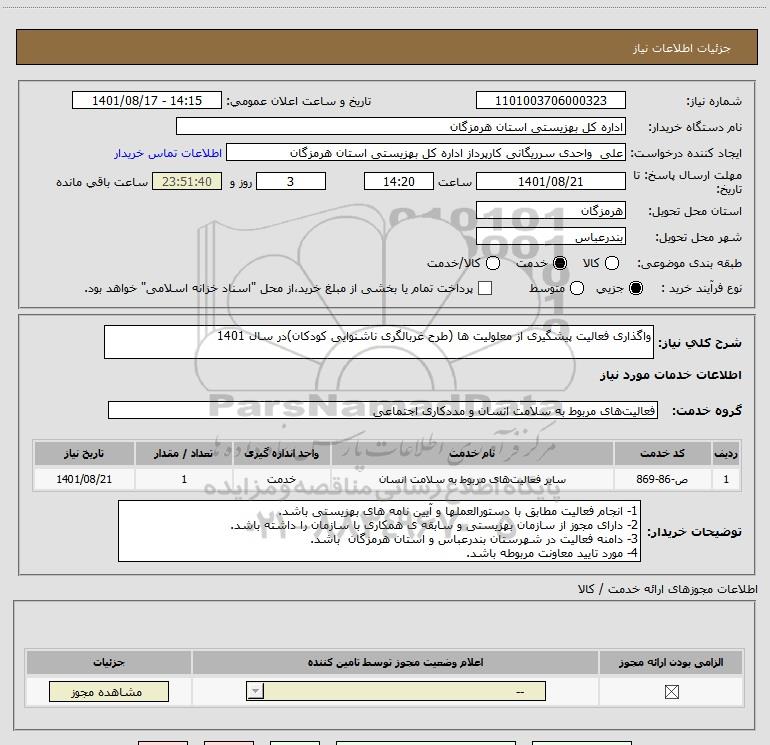Select کالا radio button
Image resolution: width=770 pixels, height=745 pixels.
pyautogui.click(x=612, y=263)
